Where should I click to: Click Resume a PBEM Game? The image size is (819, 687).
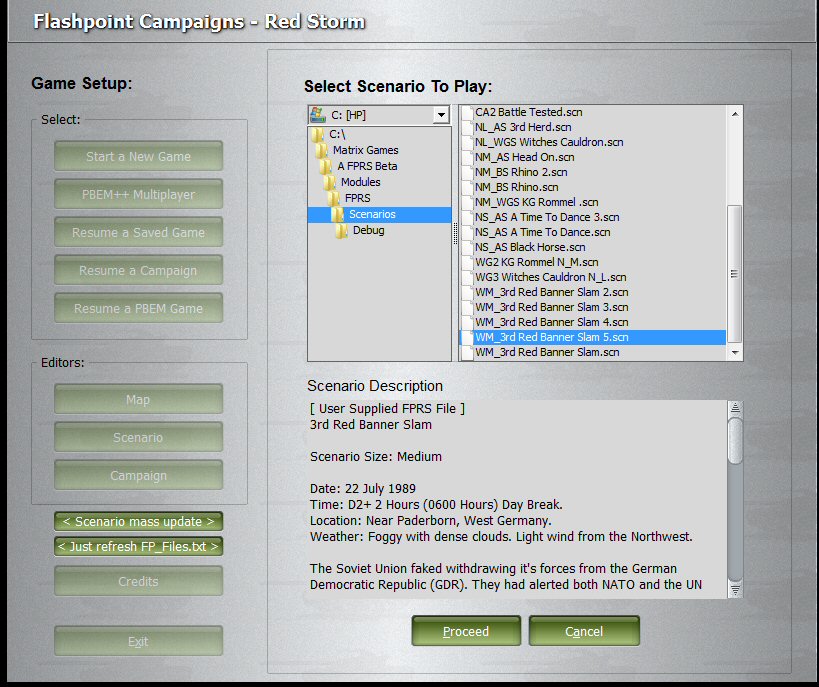[x=138, y=308]
